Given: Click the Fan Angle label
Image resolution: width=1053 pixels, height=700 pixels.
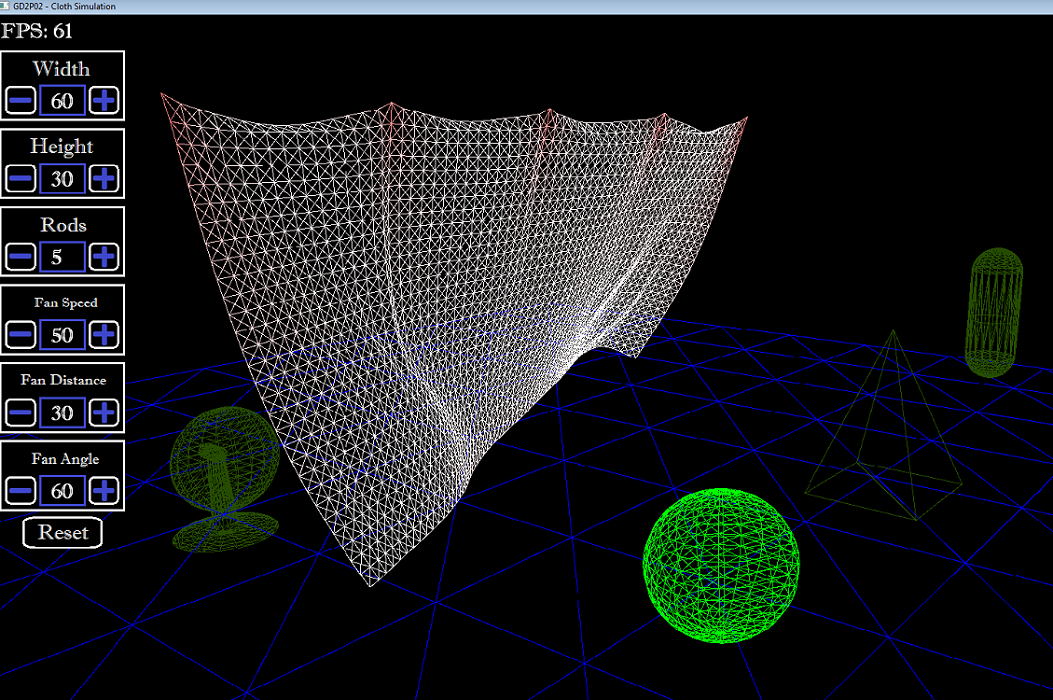Looking at the screenshot, I should pyautogui.click(x=65, y=459).
